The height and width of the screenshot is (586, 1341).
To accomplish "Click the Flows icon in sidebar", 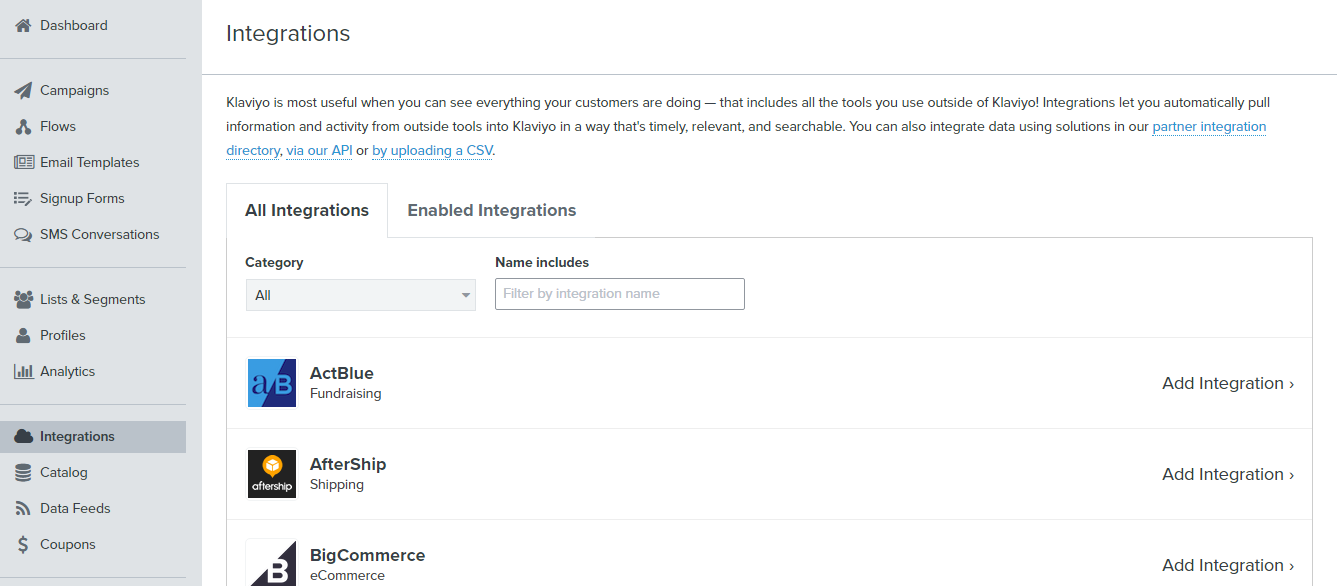I will [23, 127].
